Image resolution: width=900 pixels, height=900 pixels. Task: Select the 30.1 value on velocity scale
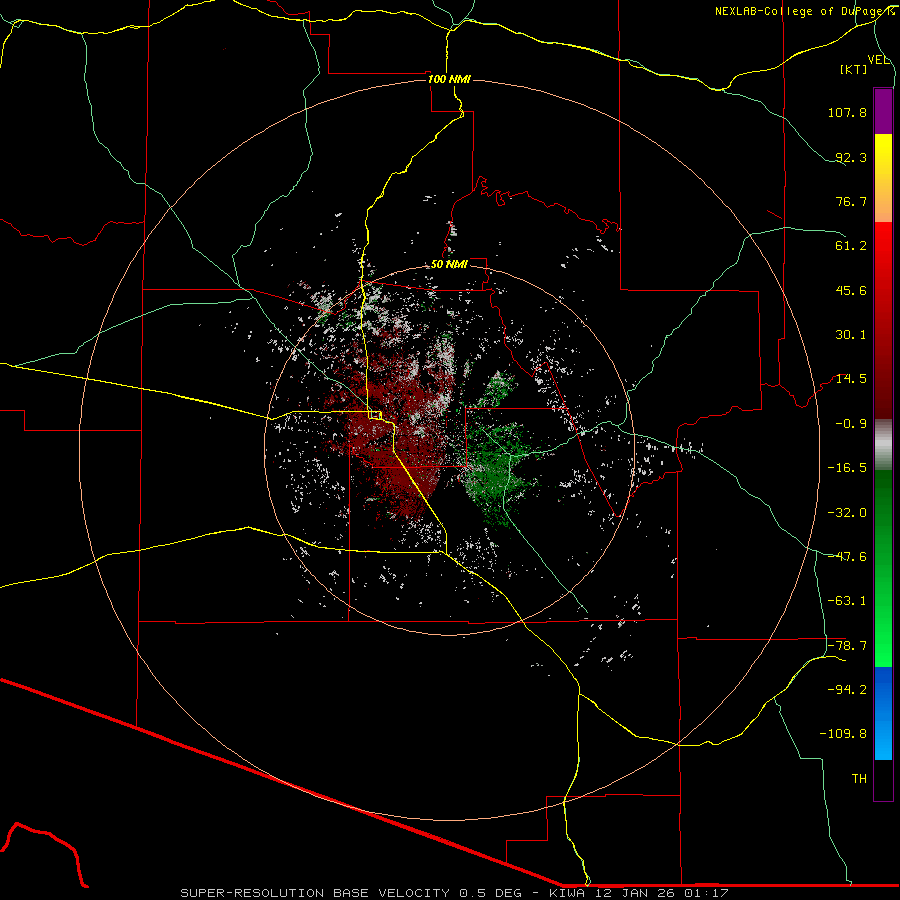pyautogui.click(x=851, y=335)
